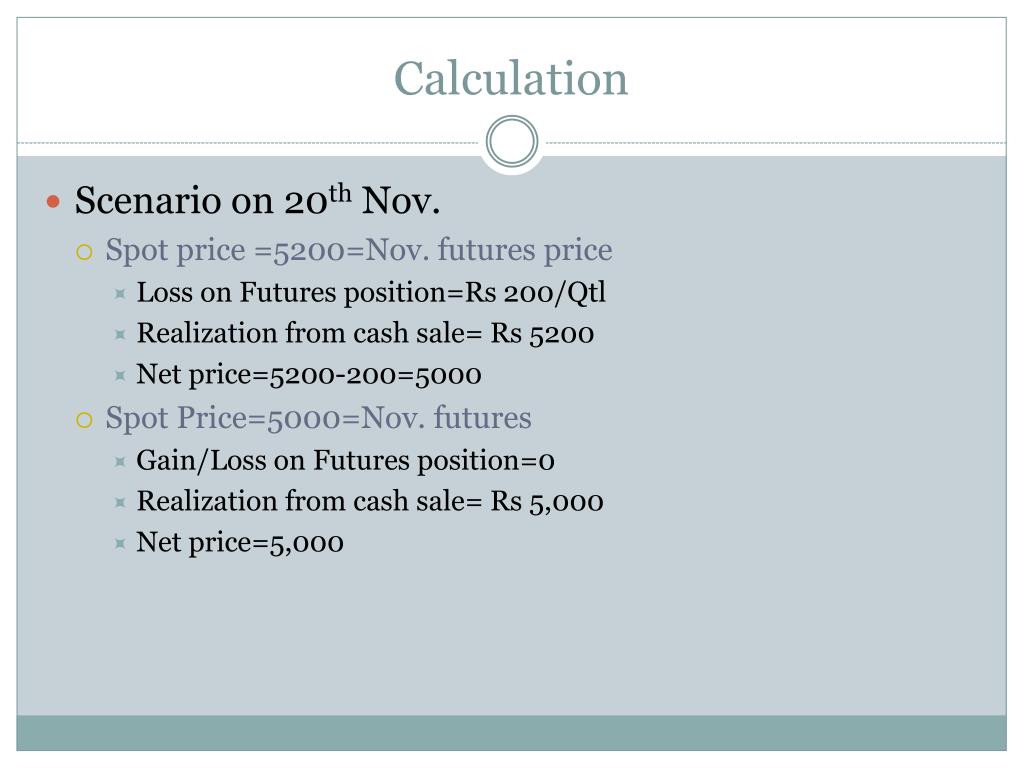Select Spot price =5200=Nov. futures price line
Viewport: 1024px width, 768px height.
(x=359, y=250)
